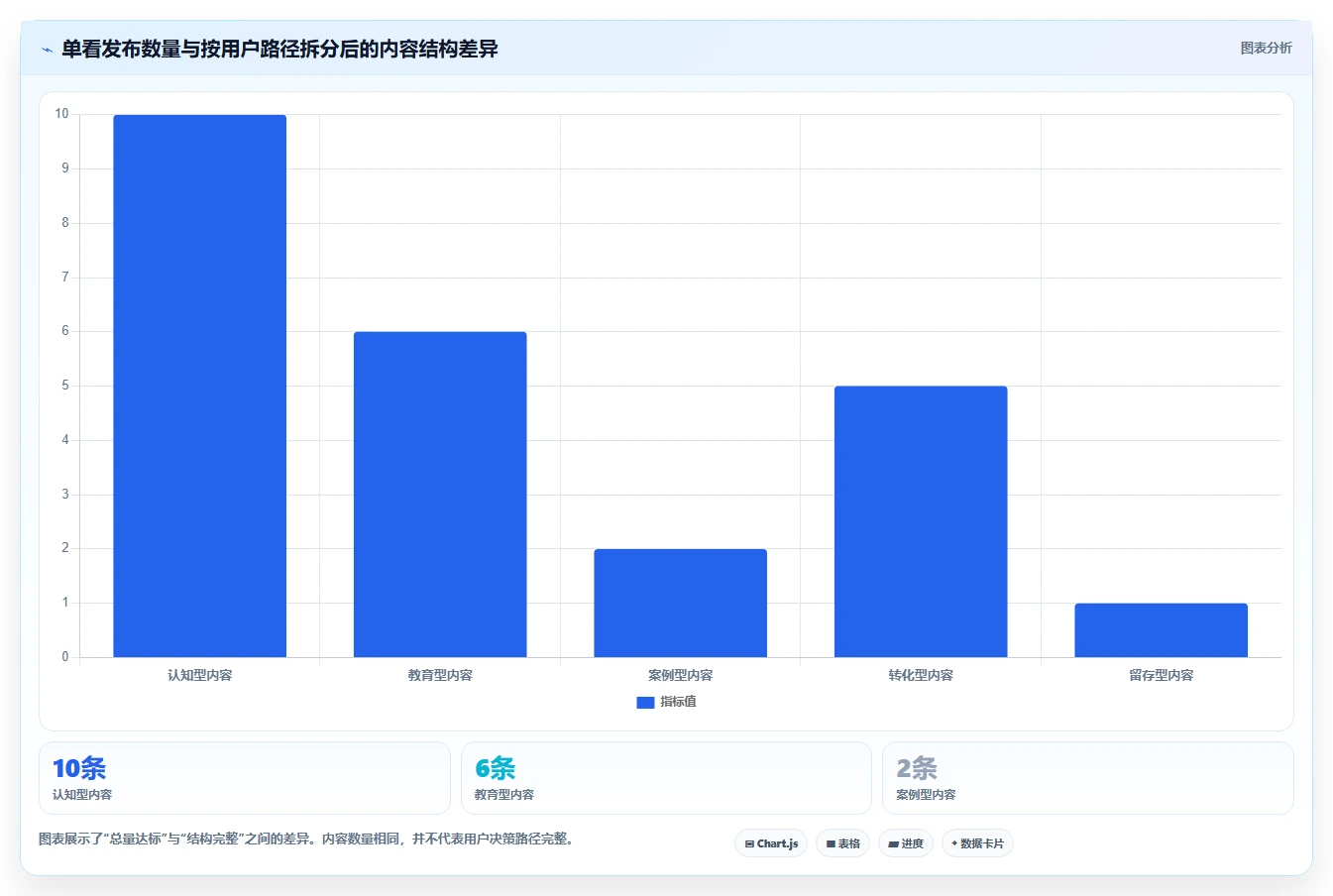Image resolution: width=1333 pixels, height=896 pixels.
Task: Click the 转化型内容 bar in the chart
Action: tap(921, 521)
